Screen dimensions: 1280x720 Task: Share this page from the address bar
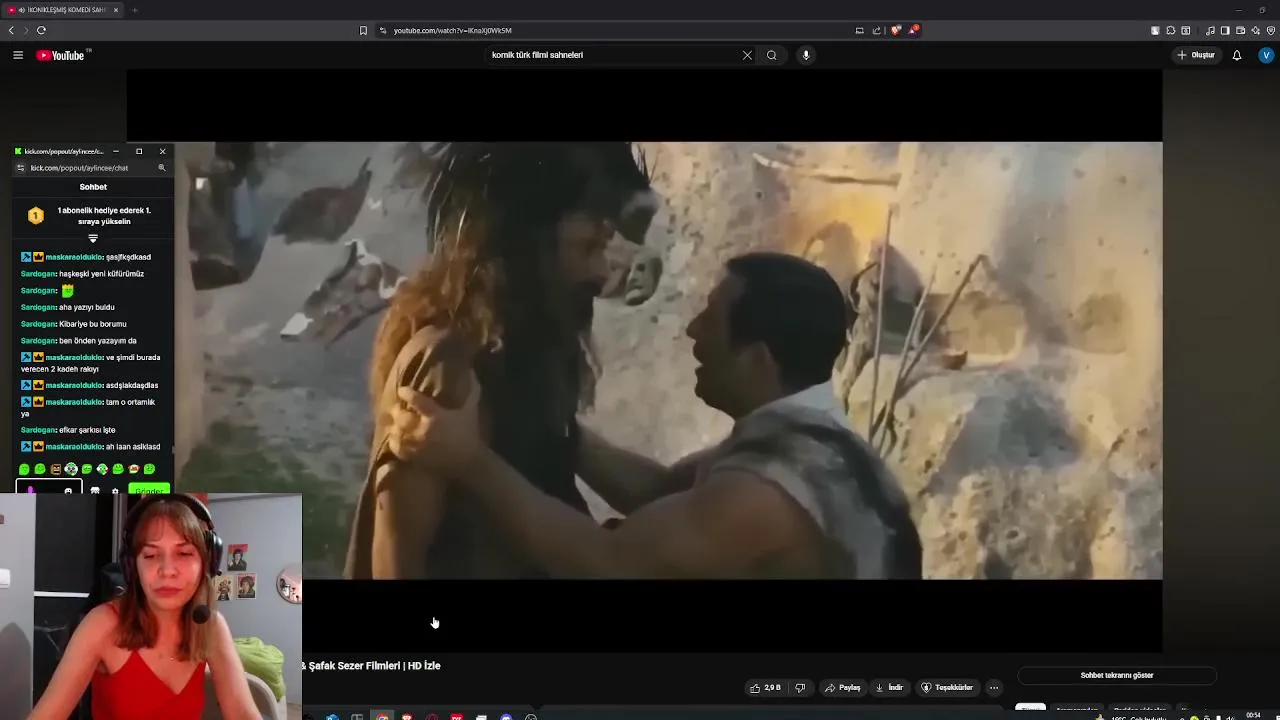pos(877,30)
